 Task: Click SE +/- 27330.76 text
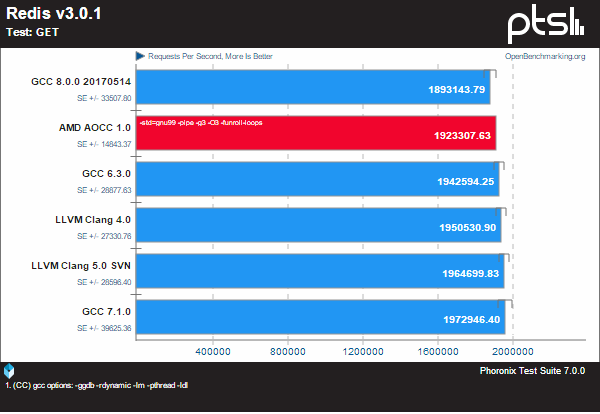point(104,236)
